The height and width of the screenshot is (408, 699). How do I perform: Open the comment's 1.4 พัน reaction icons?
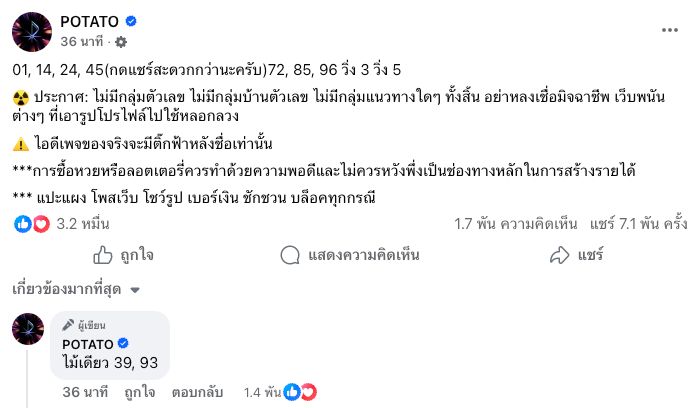pos(300,391)
